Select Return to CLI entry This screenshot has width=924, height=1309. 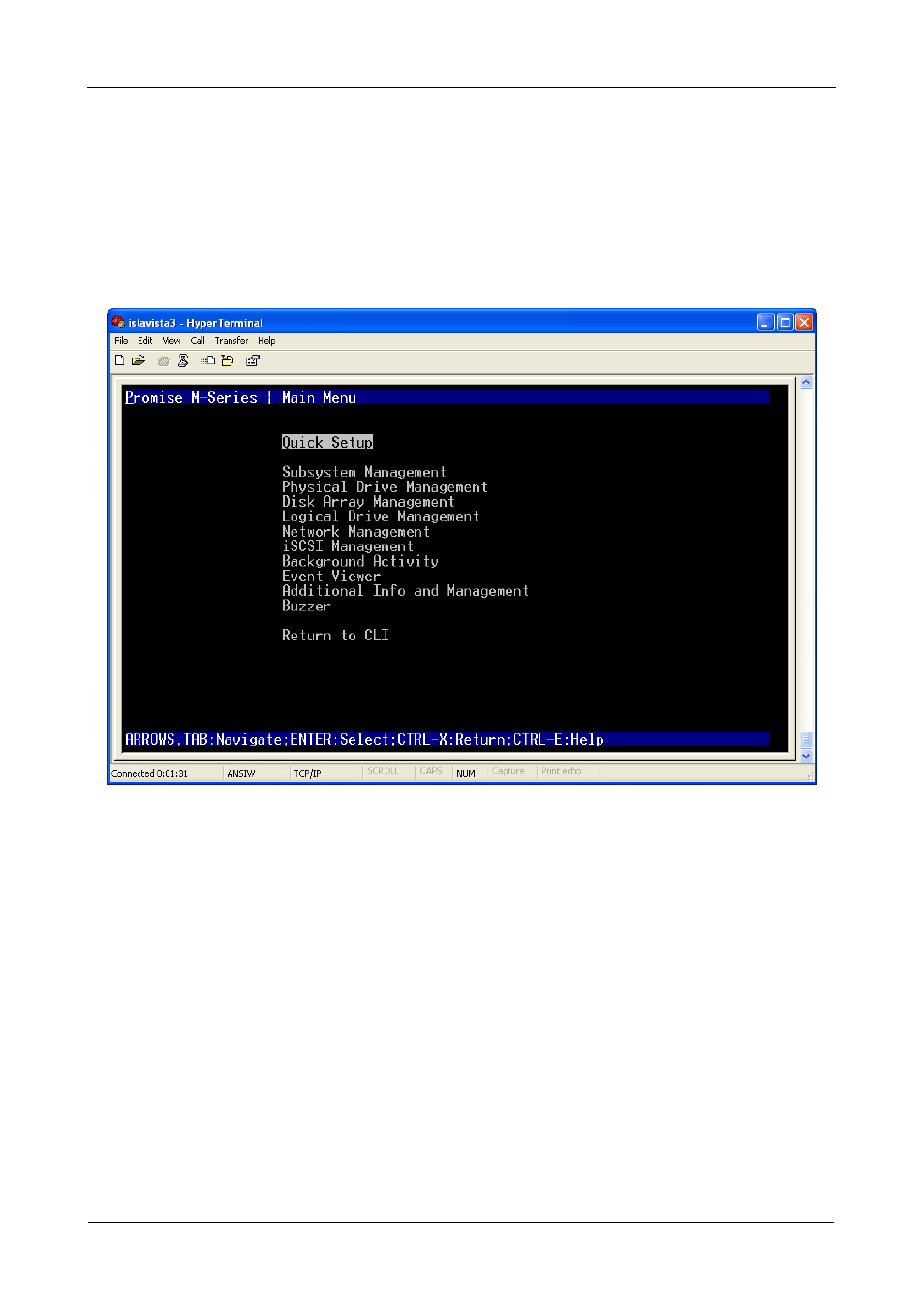pos(335,636)
